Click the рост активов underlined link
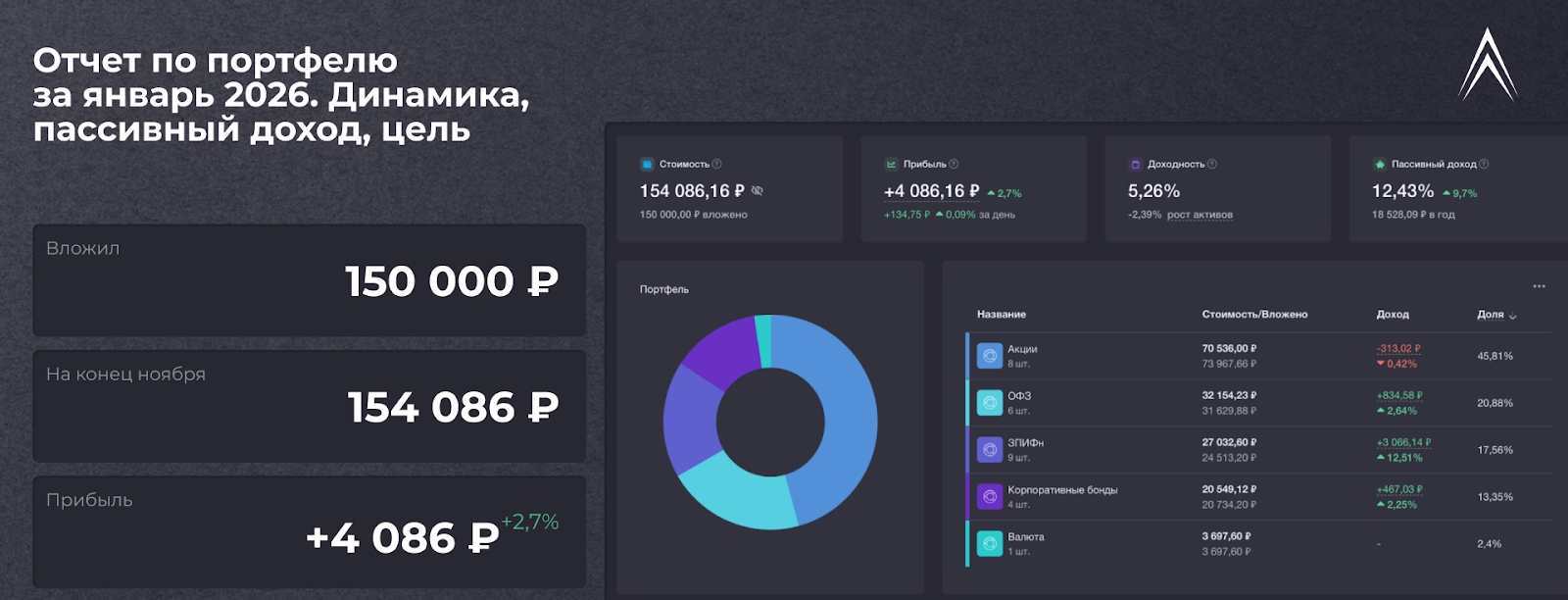This screenshot has width=1568, height=600. click(x=1200, y=215)
